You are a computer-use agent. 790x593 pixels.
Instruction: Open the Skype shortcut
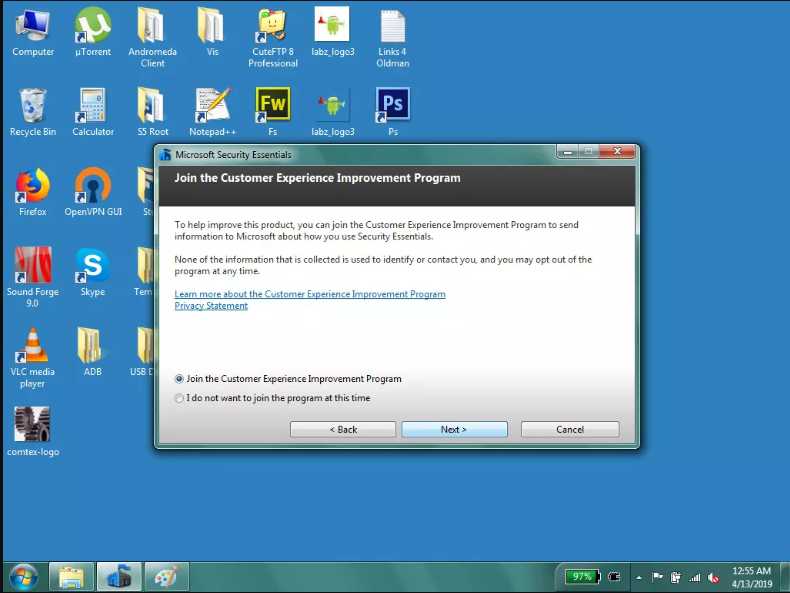93,272
